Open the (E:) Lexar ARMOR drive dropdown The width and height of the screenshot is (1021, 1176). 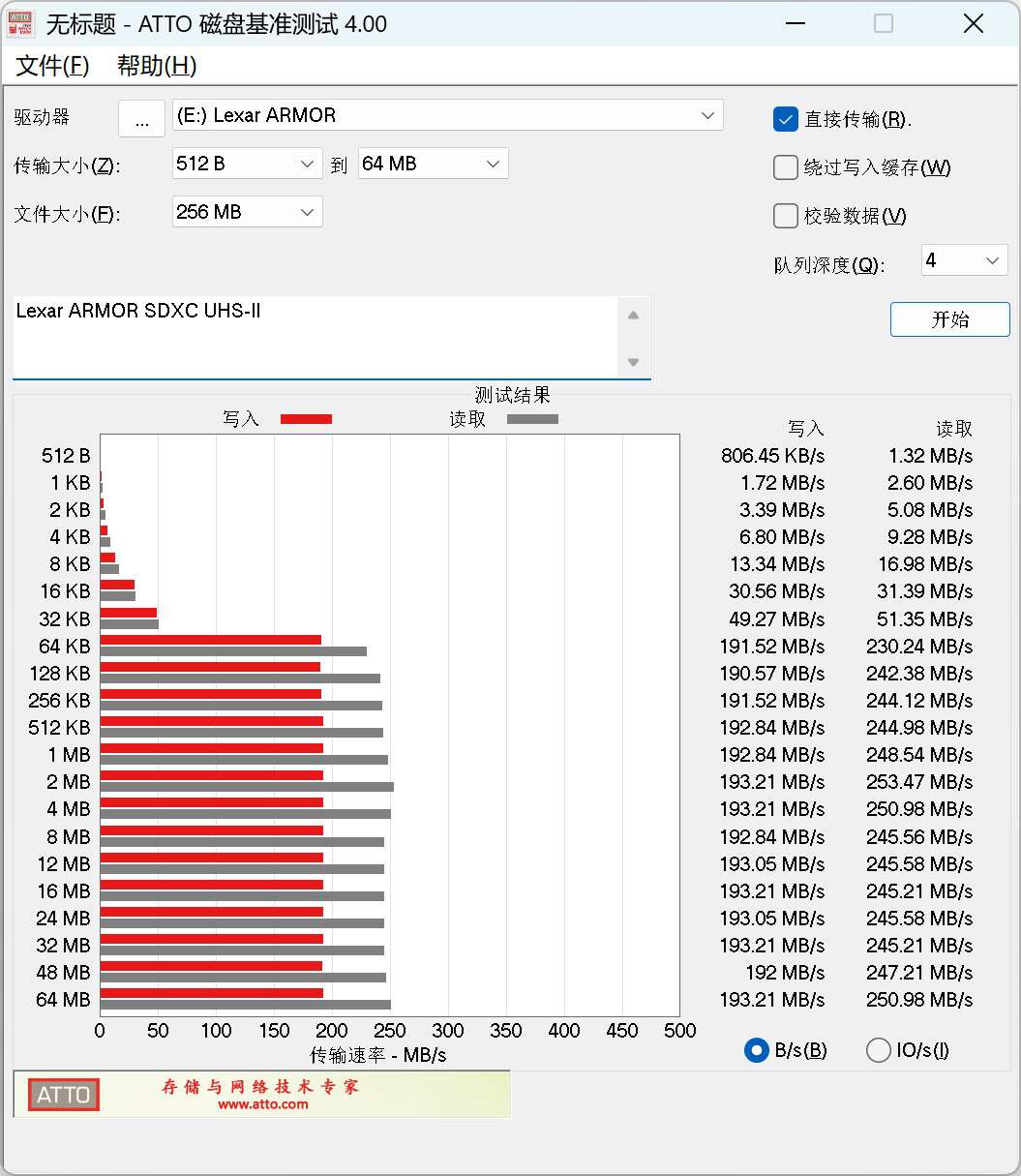point(448,115)
